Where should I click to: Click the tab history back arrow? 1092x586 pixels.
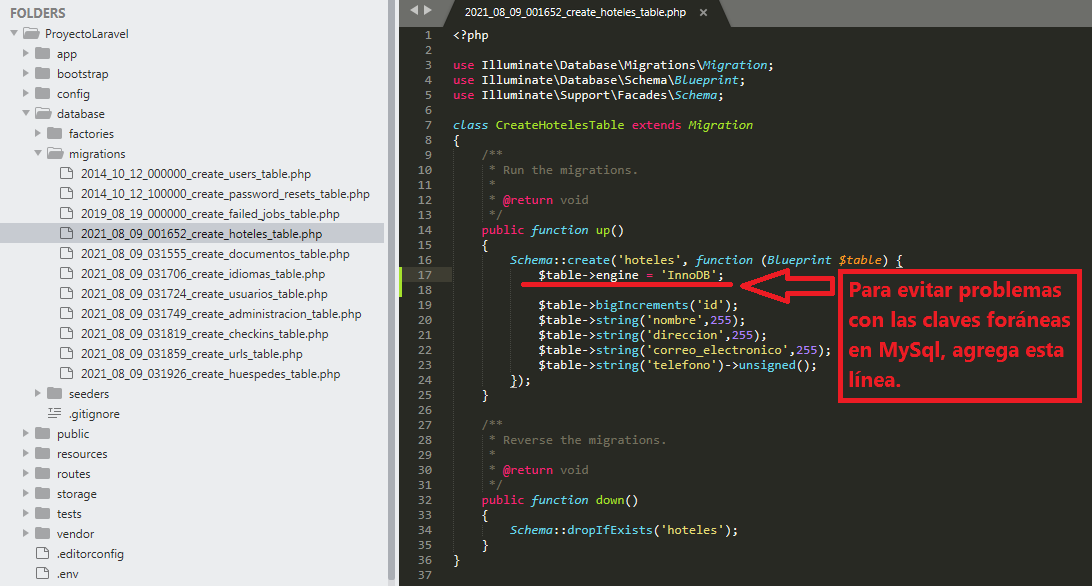415,11
